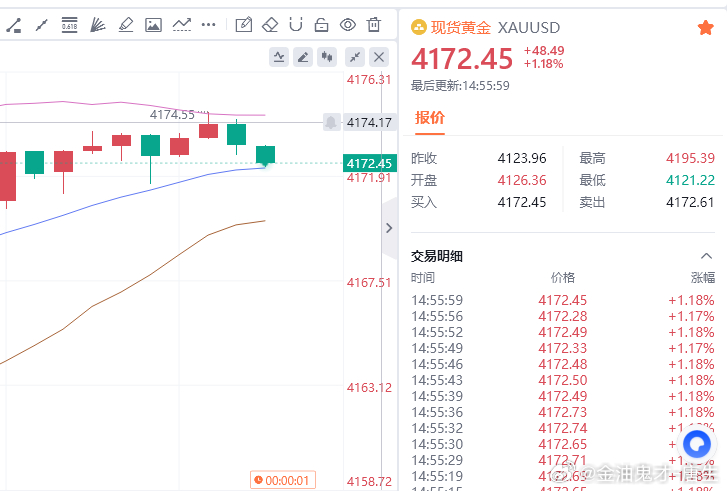727x491 pixels.
Task: Select the trade row at 14:55:49
Action: click(563, 348)
